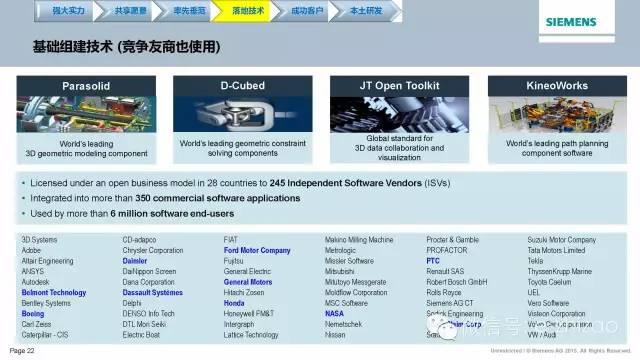Click the Belmont Technology link
Viewport: 640px width, 360px height.
54,293
